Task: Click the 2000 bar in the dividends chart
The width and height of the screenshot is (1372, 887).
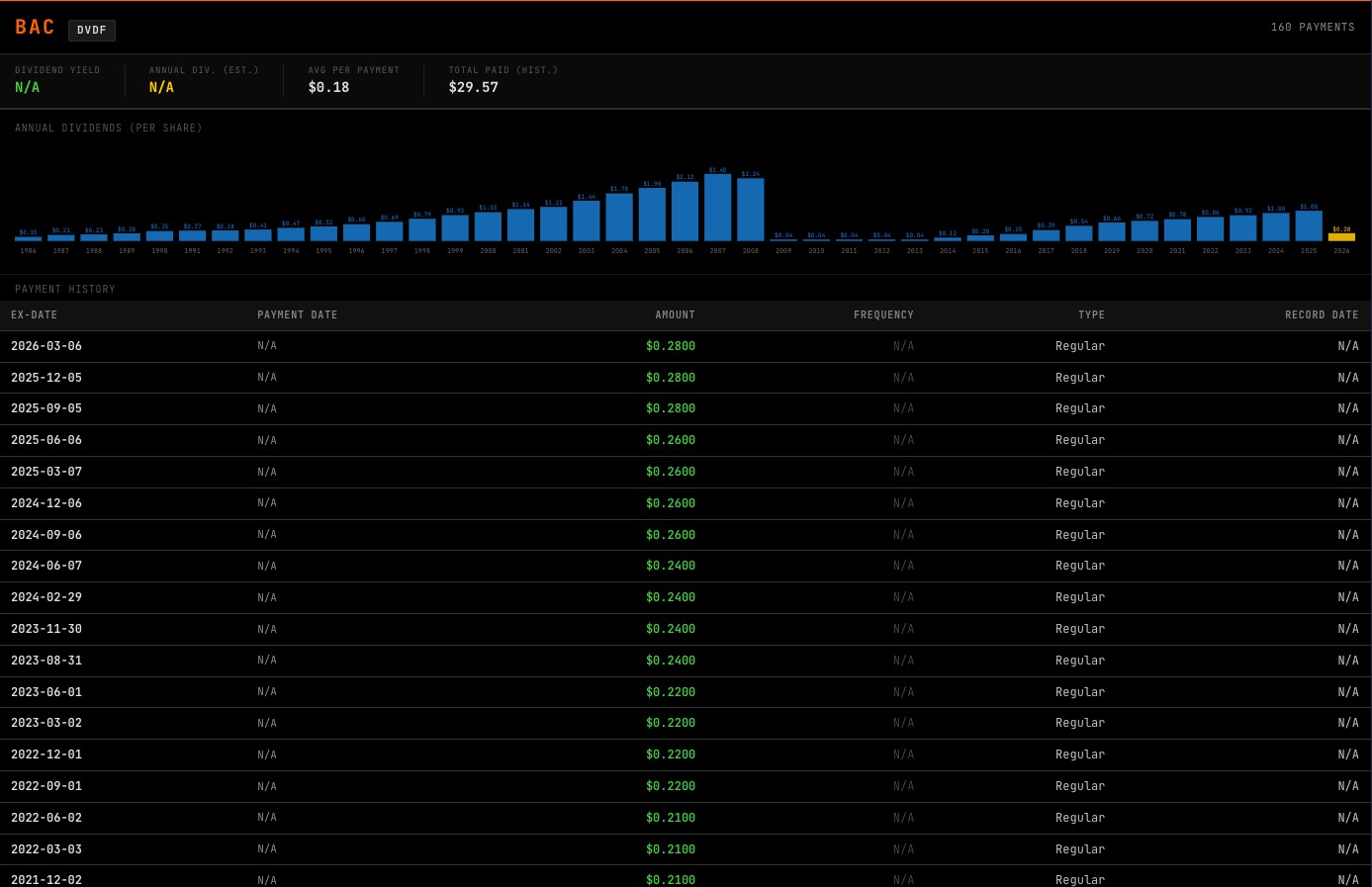Action: pyautogui.click(x=488, y=226)
